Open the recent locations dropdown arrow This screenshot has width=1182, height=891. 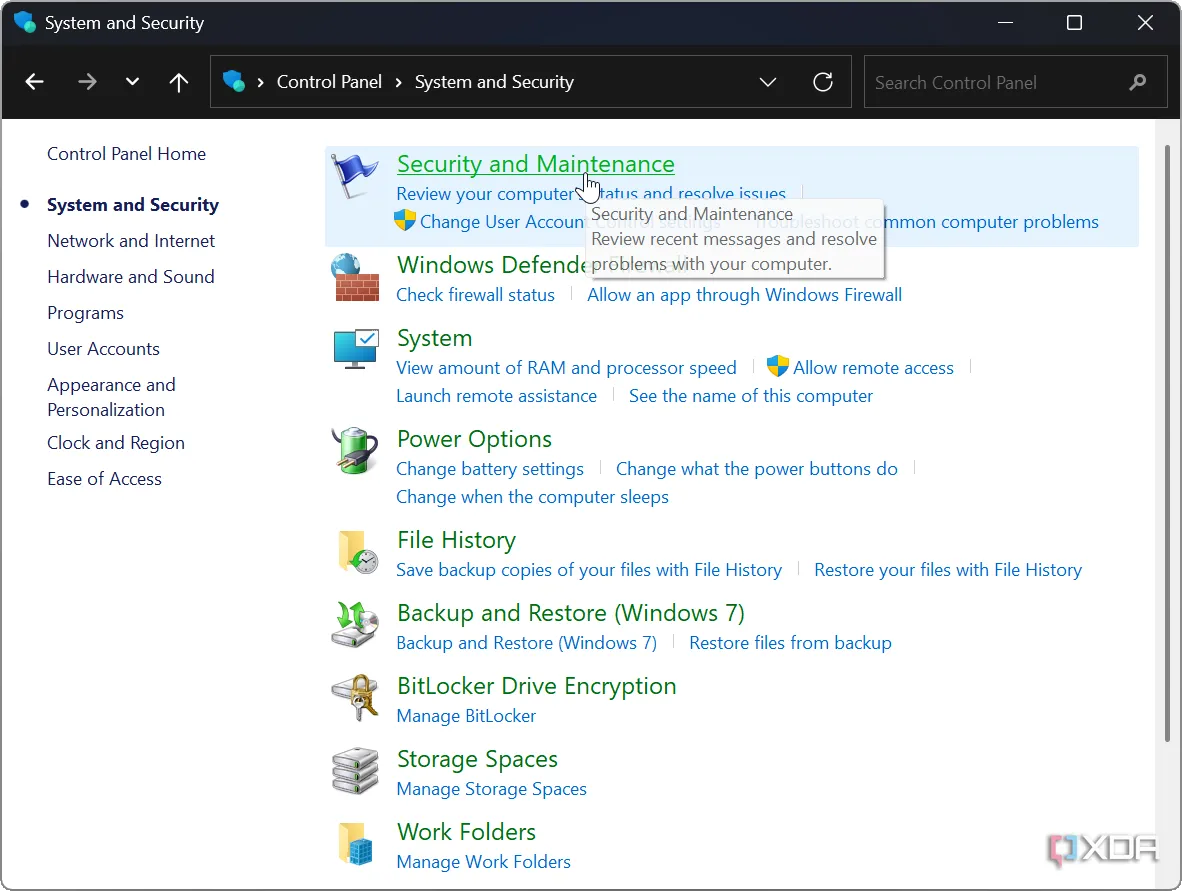pyautogui.click(x=132, y=81)
